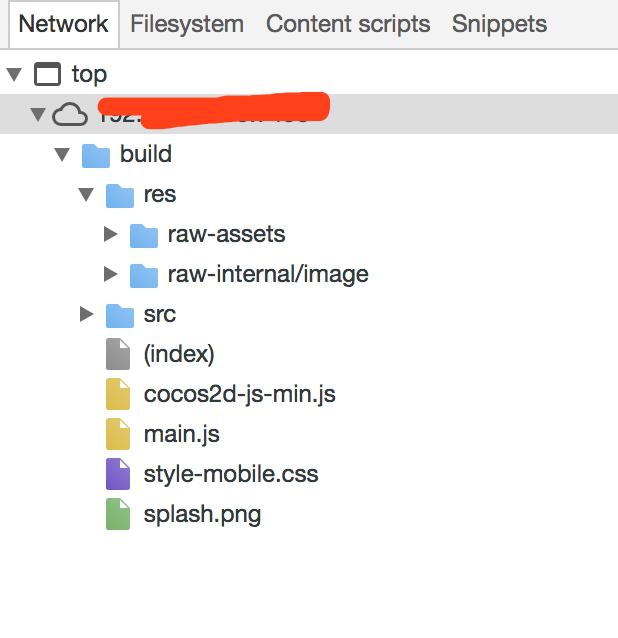Viewport: 618px width, 638px height.
Task: Click the gray (index) file icon
Action: (x=118, y=355)
